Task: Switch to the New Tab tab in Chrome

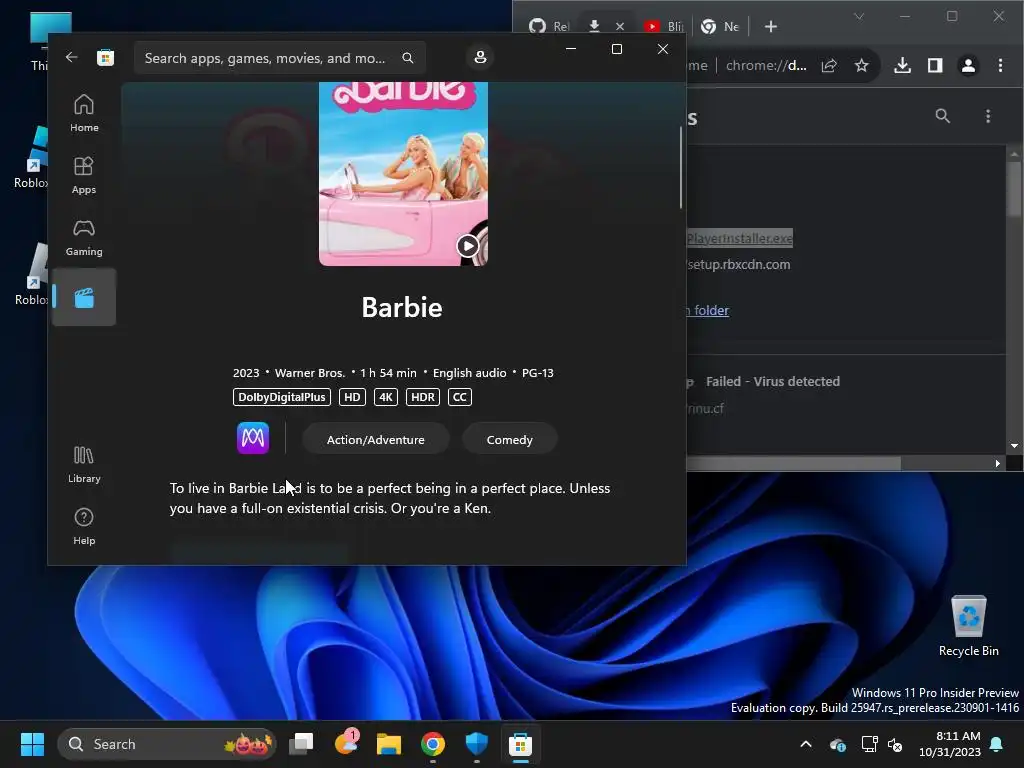Action: pyautogui.click(x=720, y=26)
